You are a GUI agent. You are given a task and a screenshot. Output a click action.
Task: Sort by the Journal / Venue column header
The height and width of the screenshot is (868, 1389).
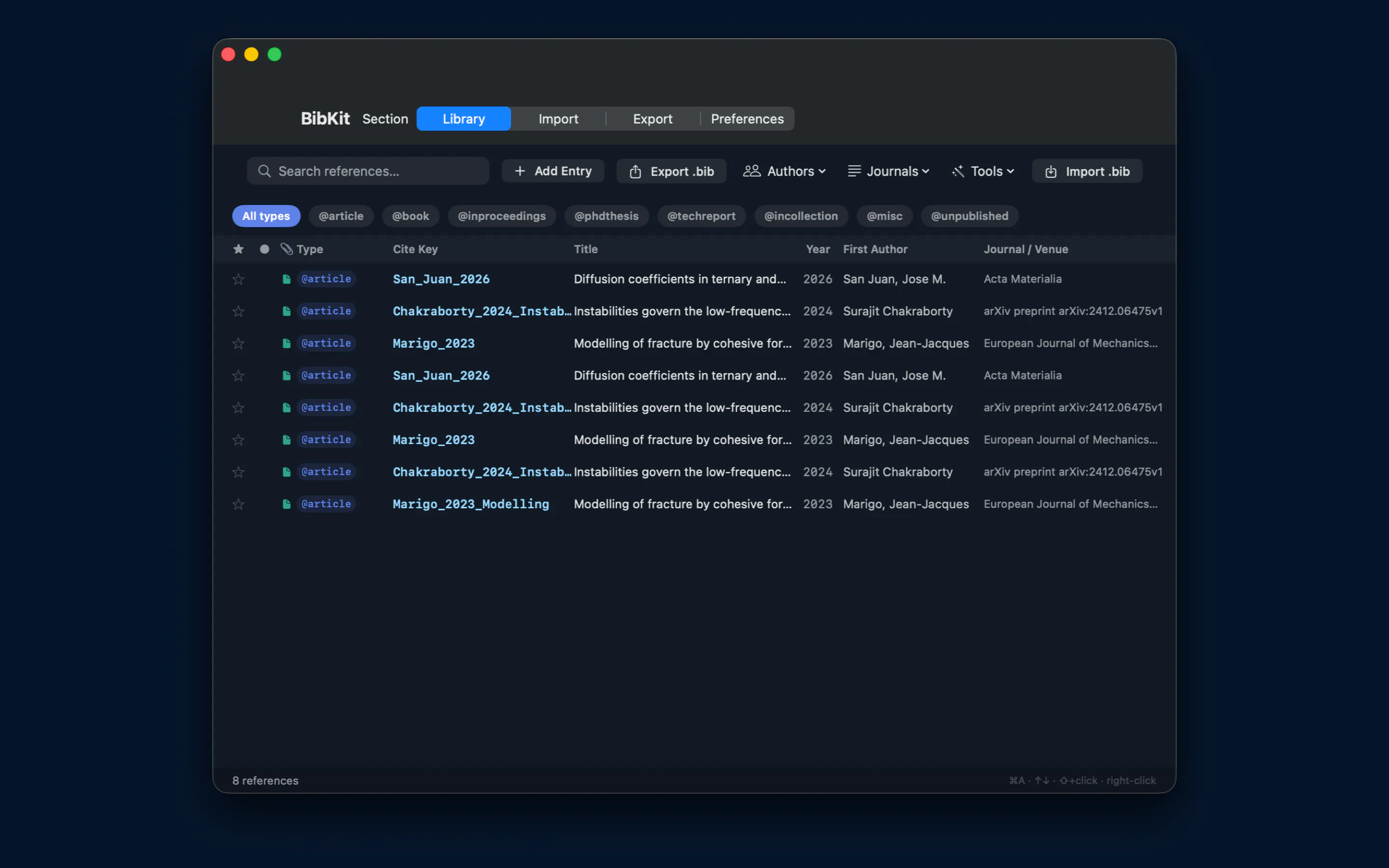coord(1026,249)
